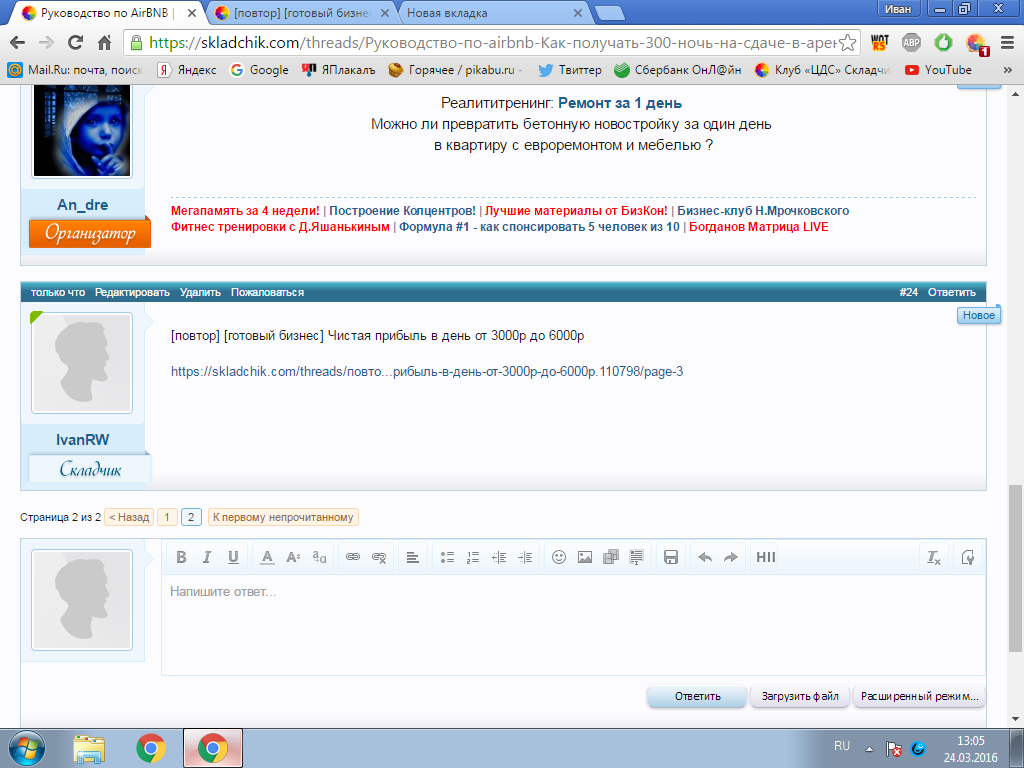The height and width of the screenshot is (768, 1024).
Task: Switch to the Новая вкладка tab
Action: pyautogui.click(x=490, y=13)
